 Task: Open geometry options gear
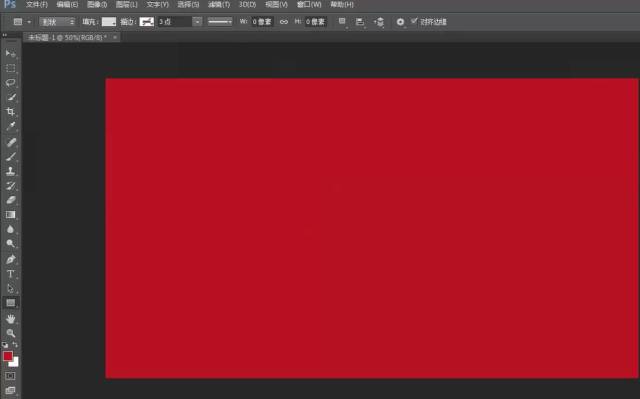click(x=400, y=22)
